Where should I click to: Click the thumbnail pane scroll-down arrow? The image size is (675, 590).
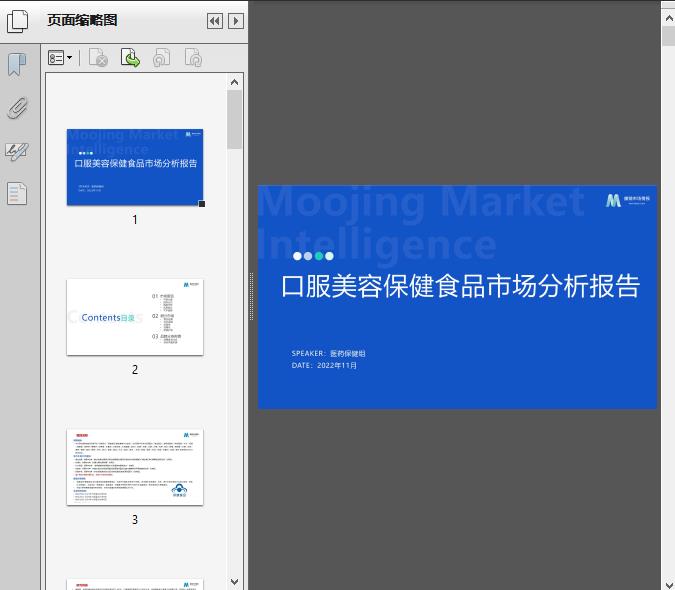click(235, 581)
